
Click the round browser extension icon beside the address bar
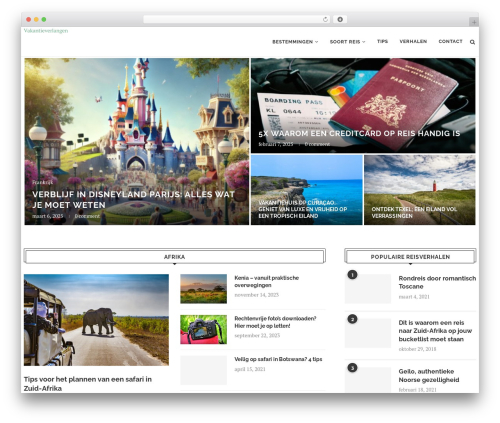click(x=340, y=20)
